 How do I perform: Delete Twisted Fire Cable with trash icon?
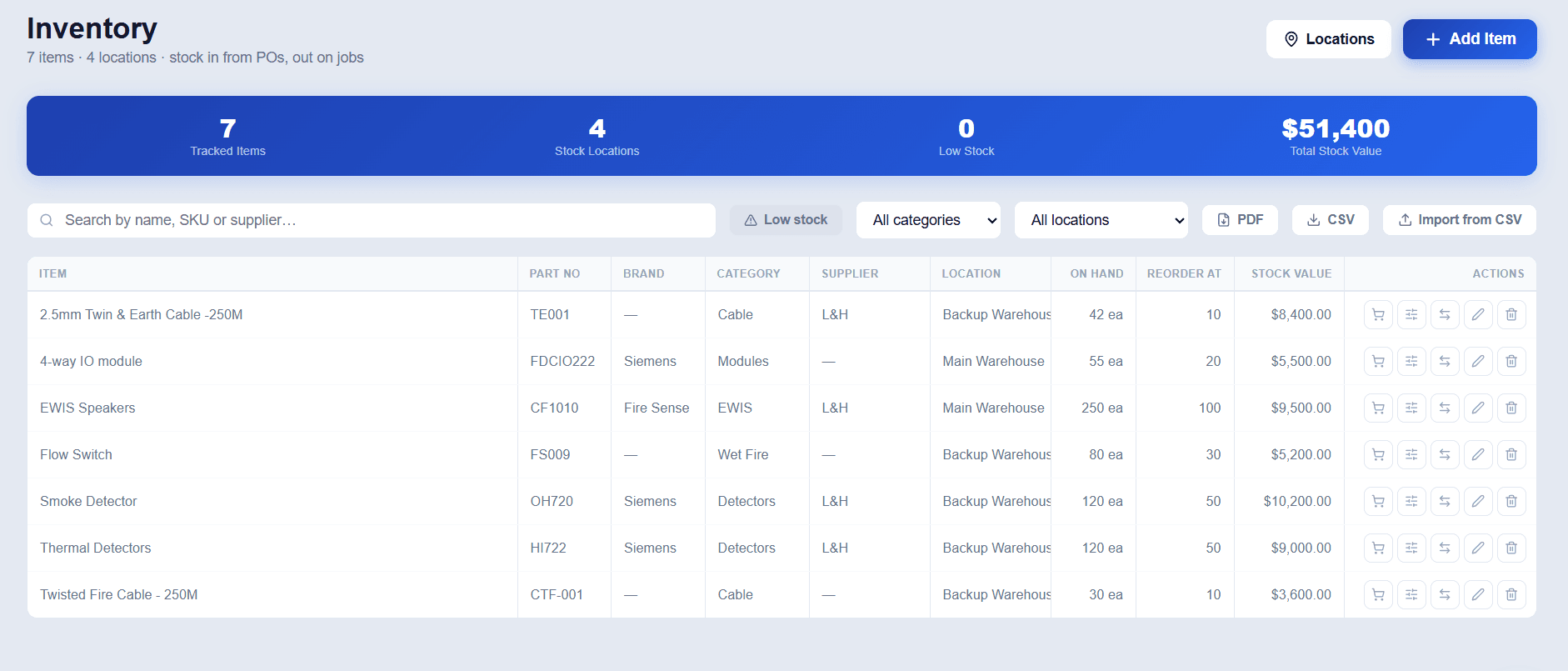click(1511, 594)
